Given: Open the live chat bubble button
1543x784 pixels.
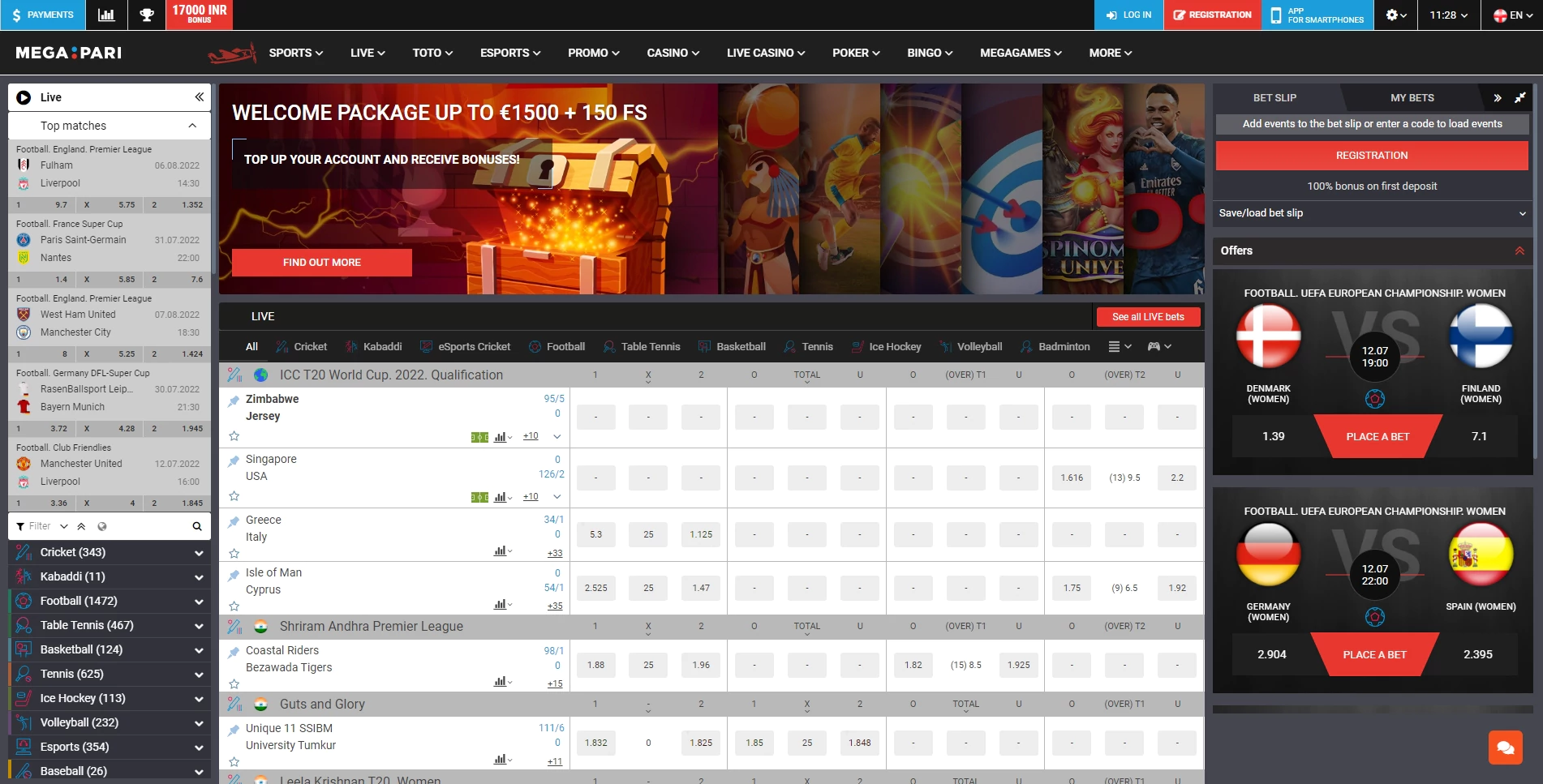Looking at the screenshot, I should pos(1506,748).
